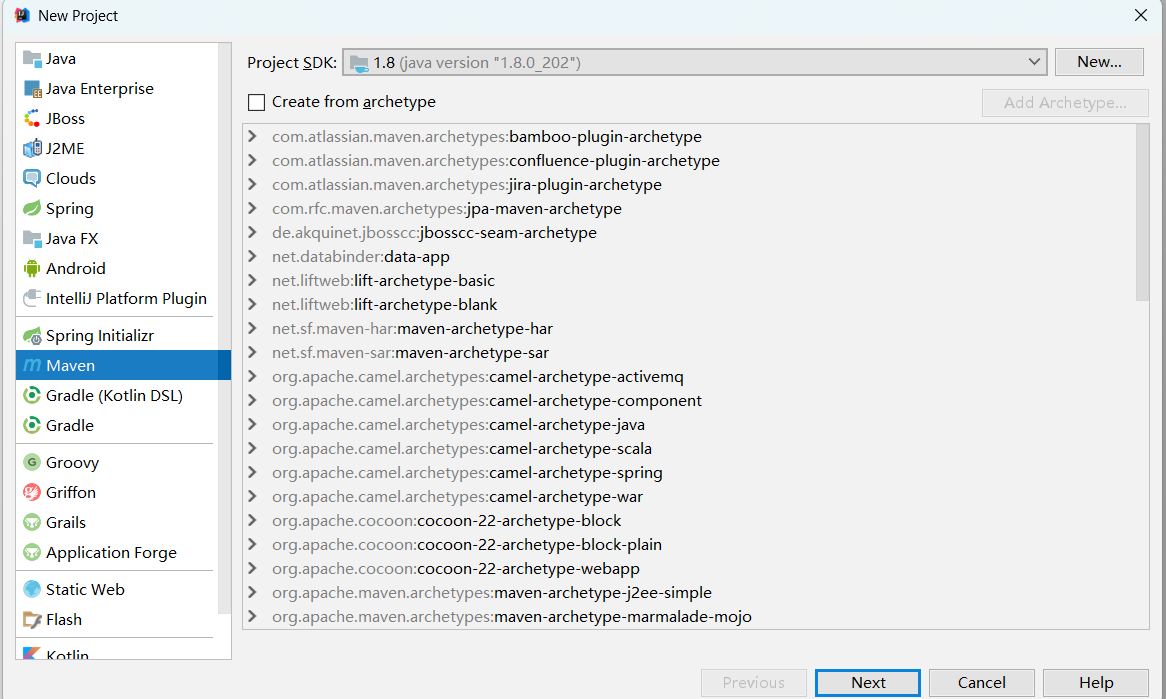
Task: Click the Next button
Action: [x=868, y=683]
